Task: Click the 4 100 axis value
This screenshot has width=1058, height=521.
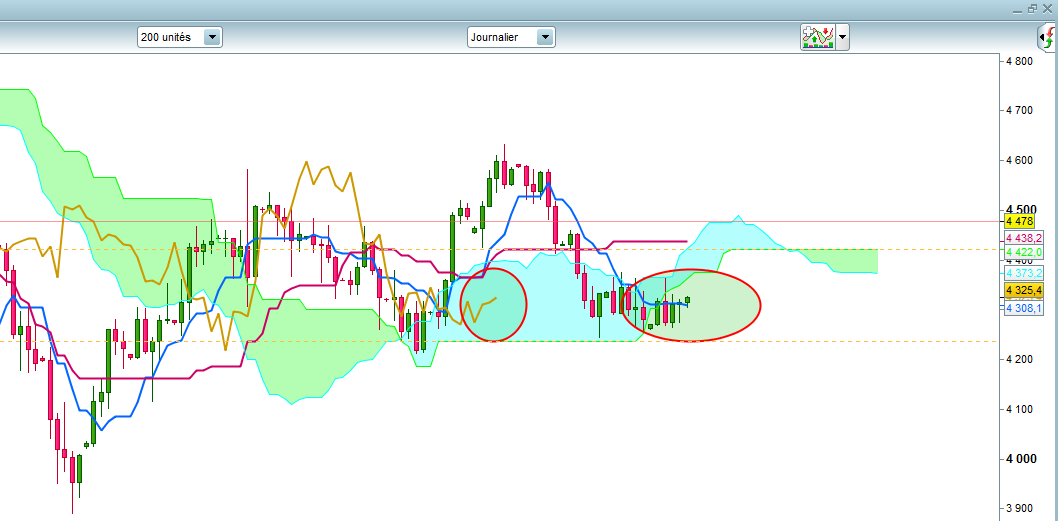Action: tap(1019, 409)
